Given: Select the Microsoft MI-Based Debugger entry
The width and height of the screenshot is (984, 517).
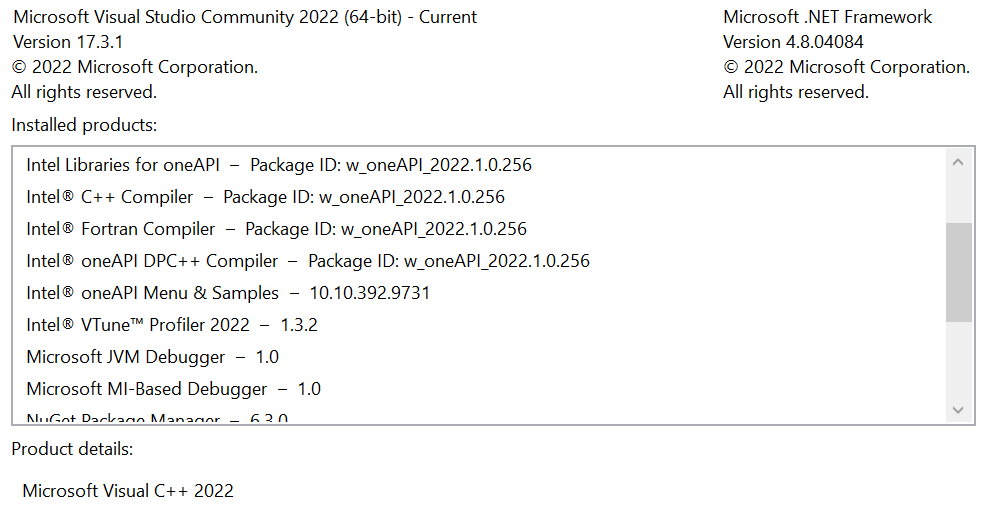Looking at the screenshot, I should pyautogui.click(x=173, y=389).
